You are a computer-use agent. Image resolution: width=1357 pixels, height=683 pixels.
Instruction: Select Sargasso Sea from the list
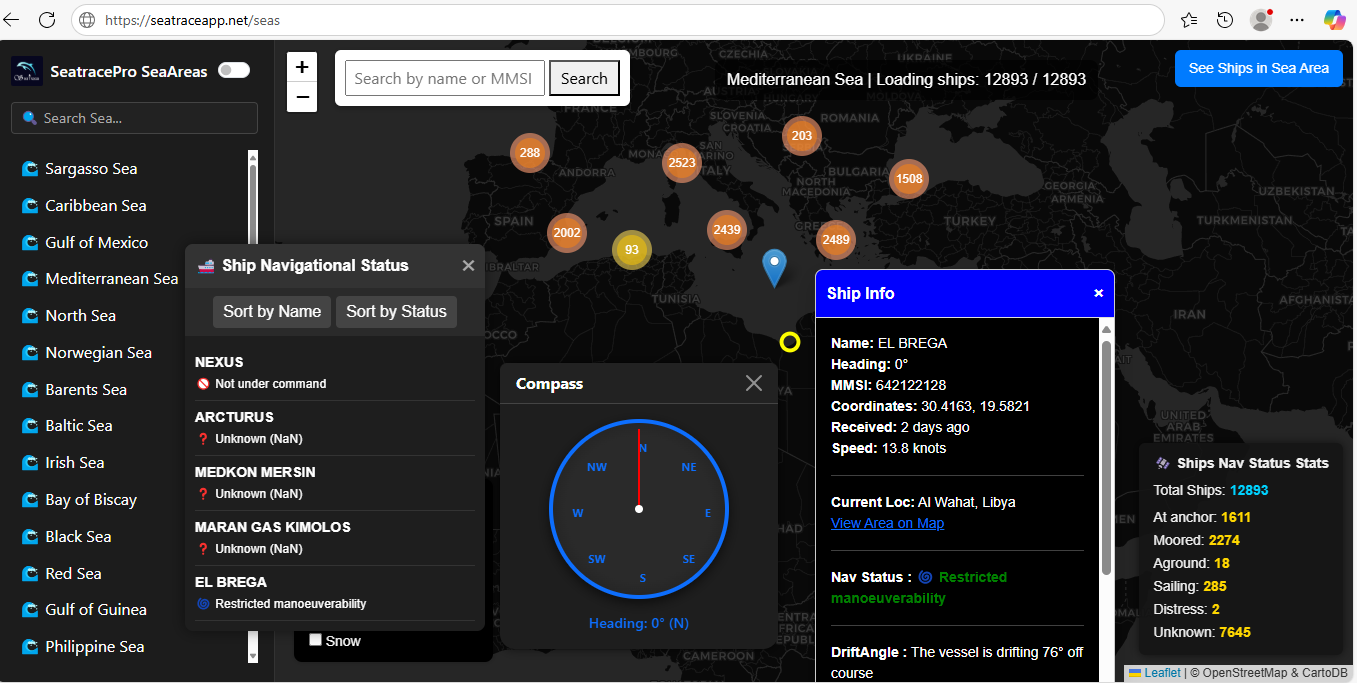pos(91,169)
